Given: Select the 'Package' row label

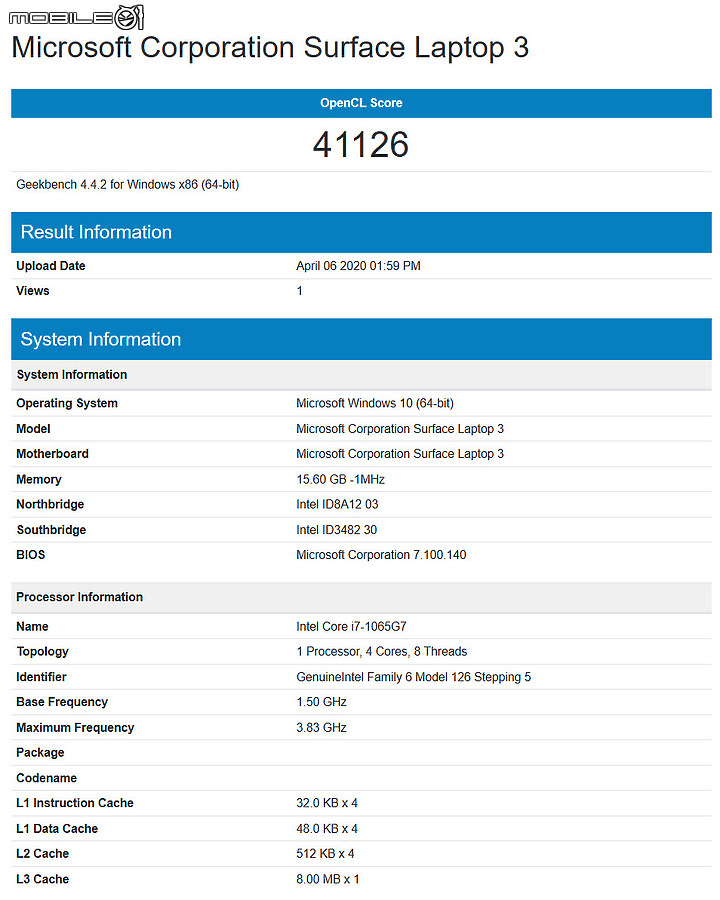Looking at the screenshot, I should click(x=40, y=753).
